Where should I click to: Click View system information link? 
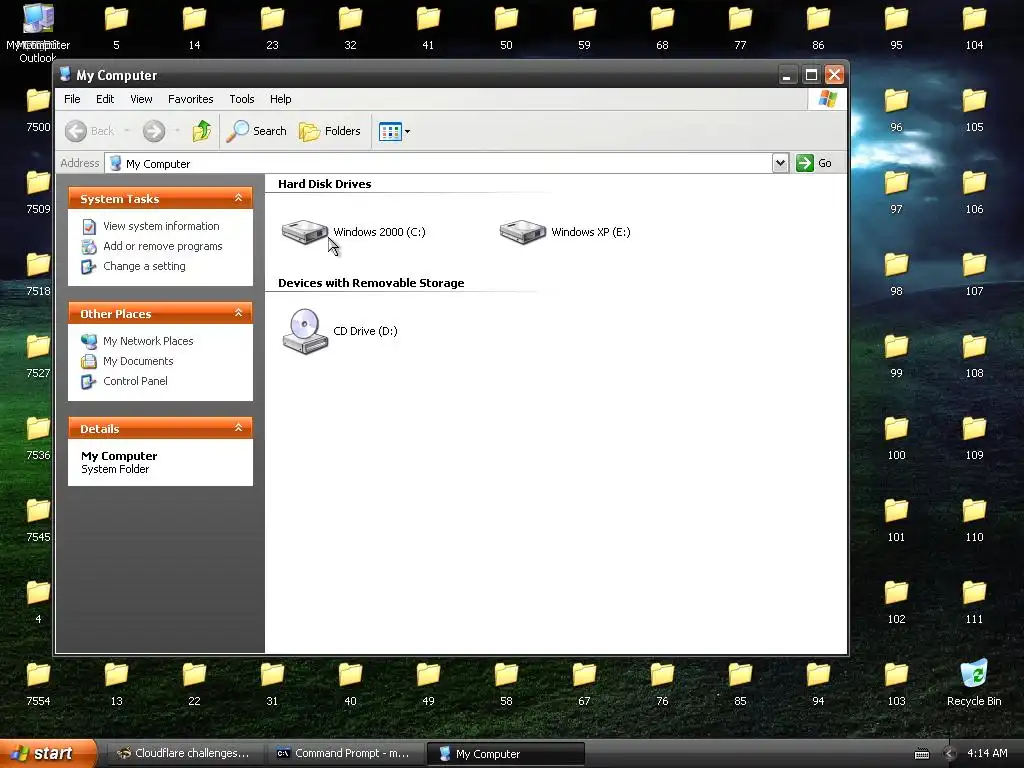click(161, 226)
